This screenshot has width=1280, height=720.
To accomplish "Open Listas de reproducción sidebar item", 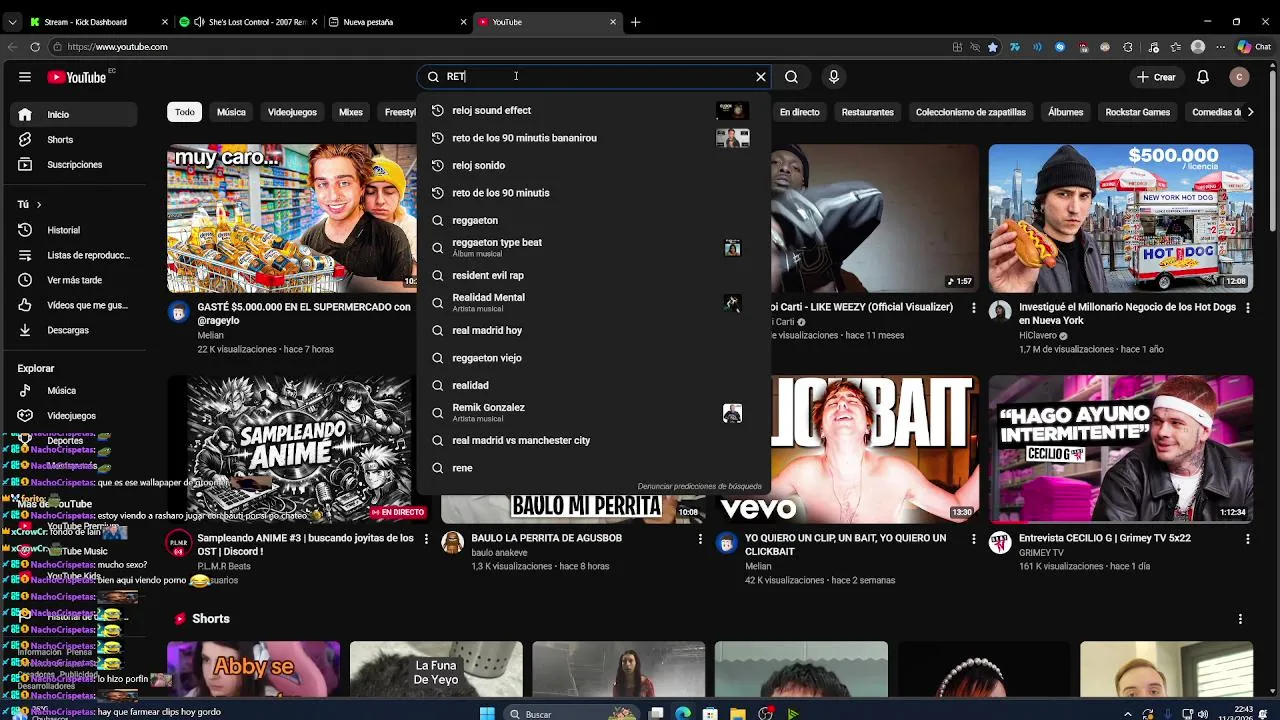I will [75, 255].
